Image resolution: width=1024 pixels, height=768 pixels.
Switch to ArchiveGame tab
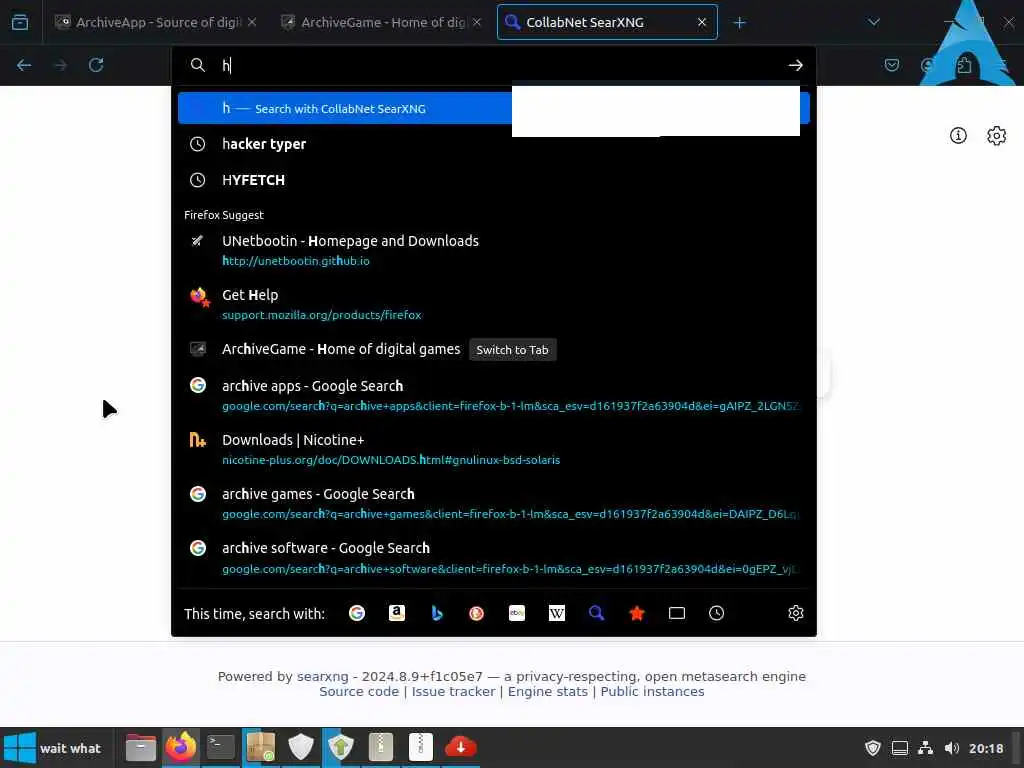tap(381, 22)
